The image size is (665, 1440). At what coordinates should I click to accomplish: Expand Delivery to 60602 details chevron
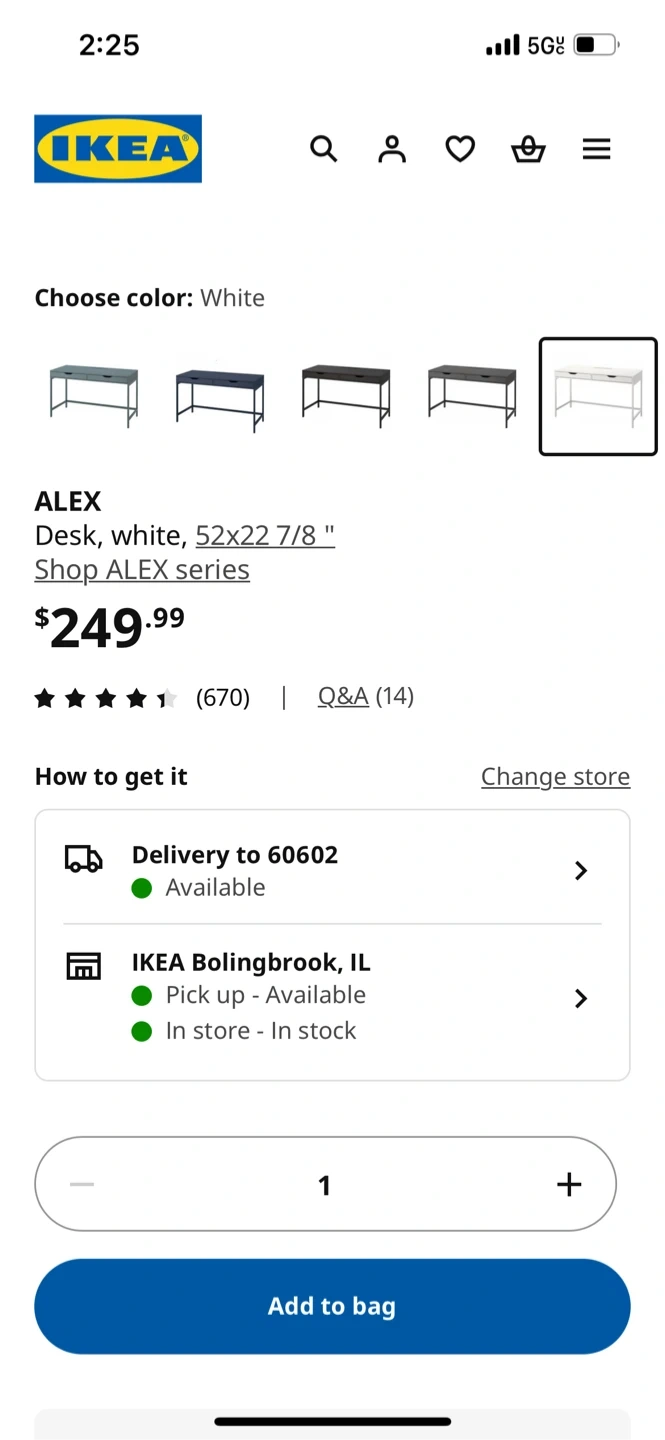(x=581, y=871)
